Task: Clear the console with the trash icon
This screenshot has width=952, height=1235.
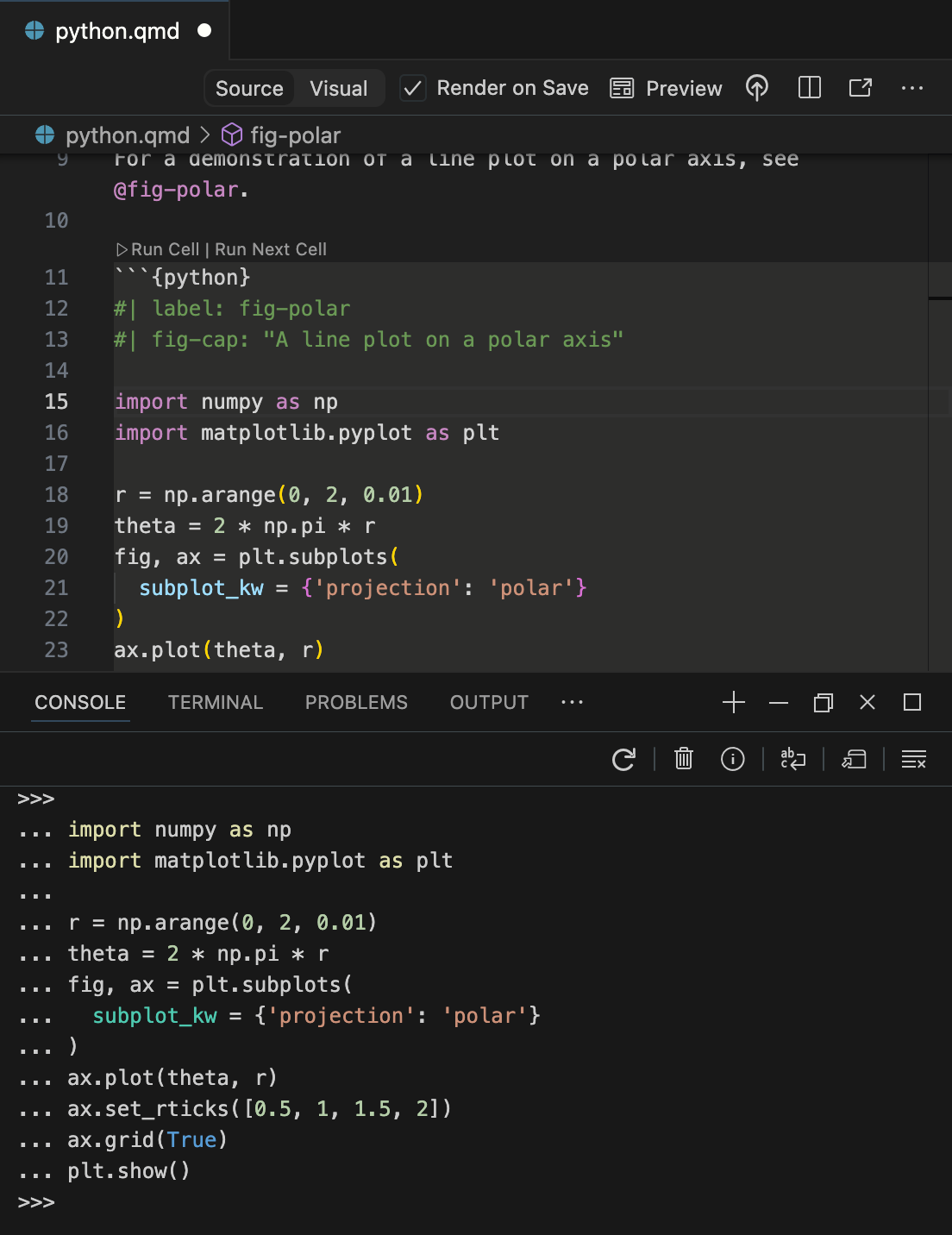Action: tap(683, 759)
